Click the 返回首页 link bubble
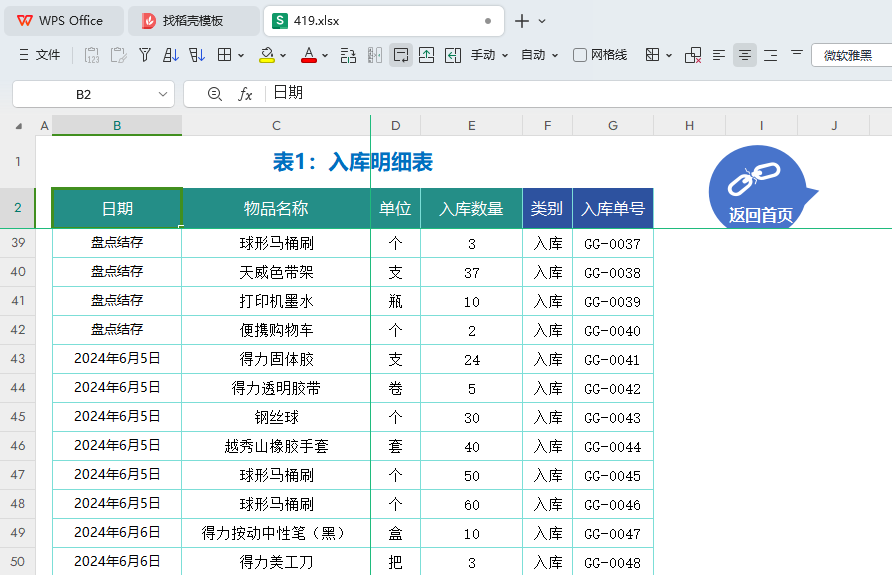This screenshot has width=892, height=575. [761, 188]
